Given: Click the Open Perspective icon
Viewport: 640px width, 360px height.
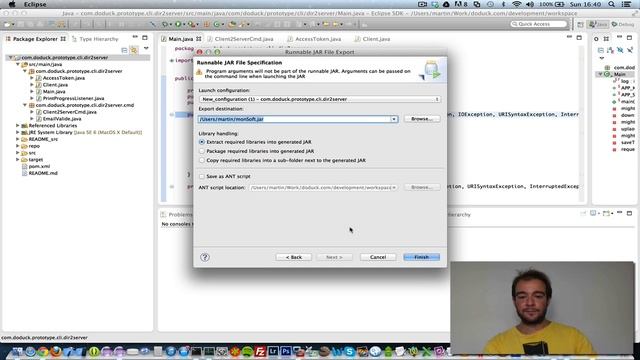Looking at the screenshot, I should [x=580, y=24].
